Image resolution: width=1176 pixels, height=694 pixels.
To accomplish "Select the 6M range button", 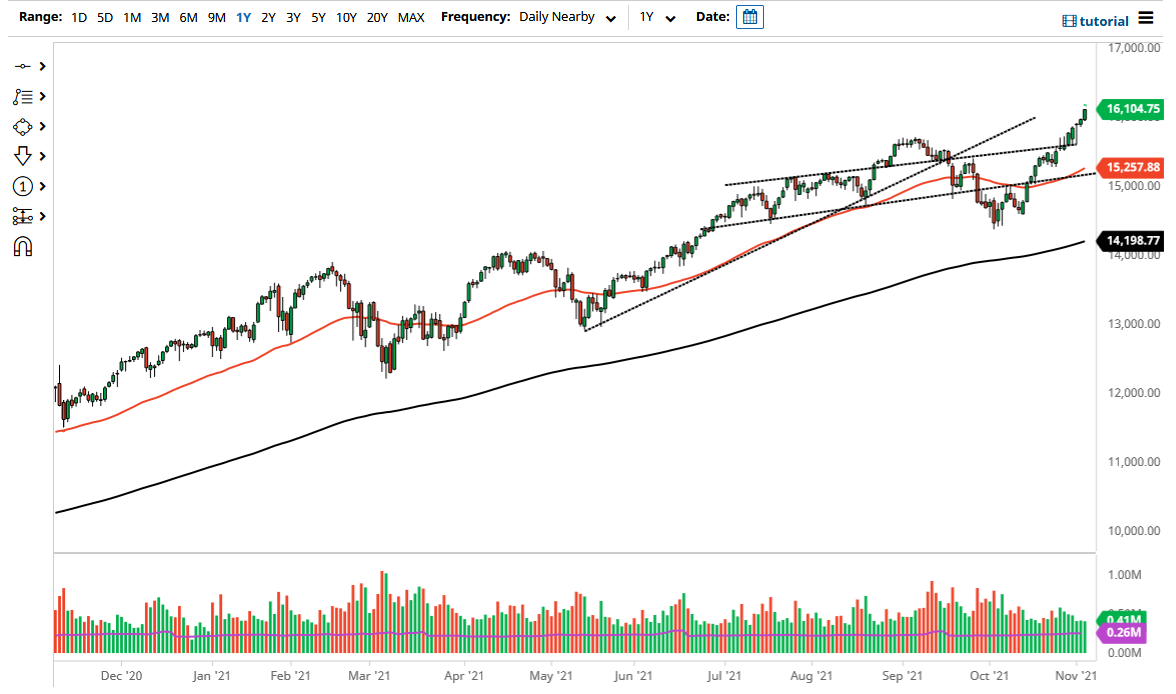I will [x=187, y=17].
